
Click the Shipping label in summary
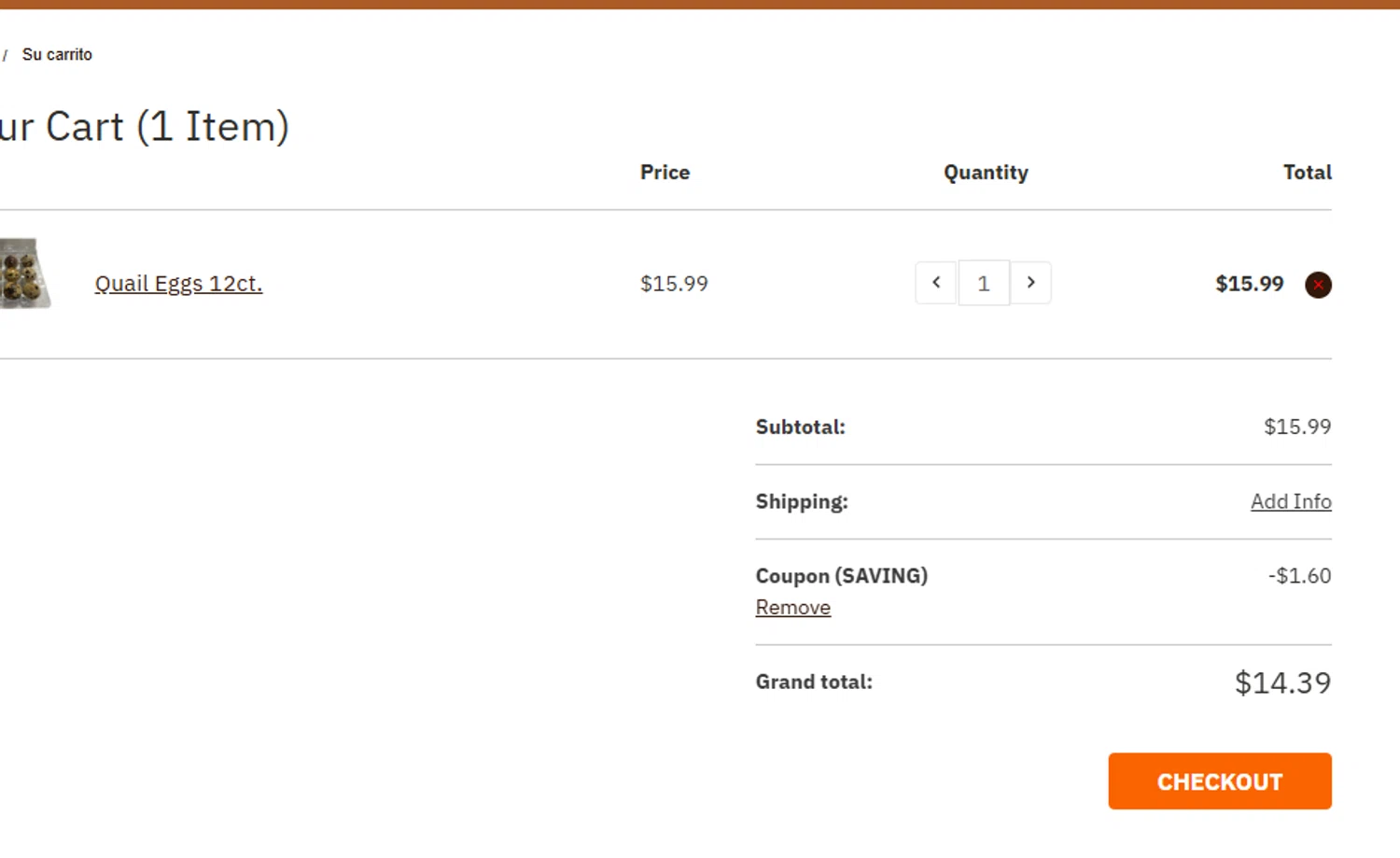(802, 502)
